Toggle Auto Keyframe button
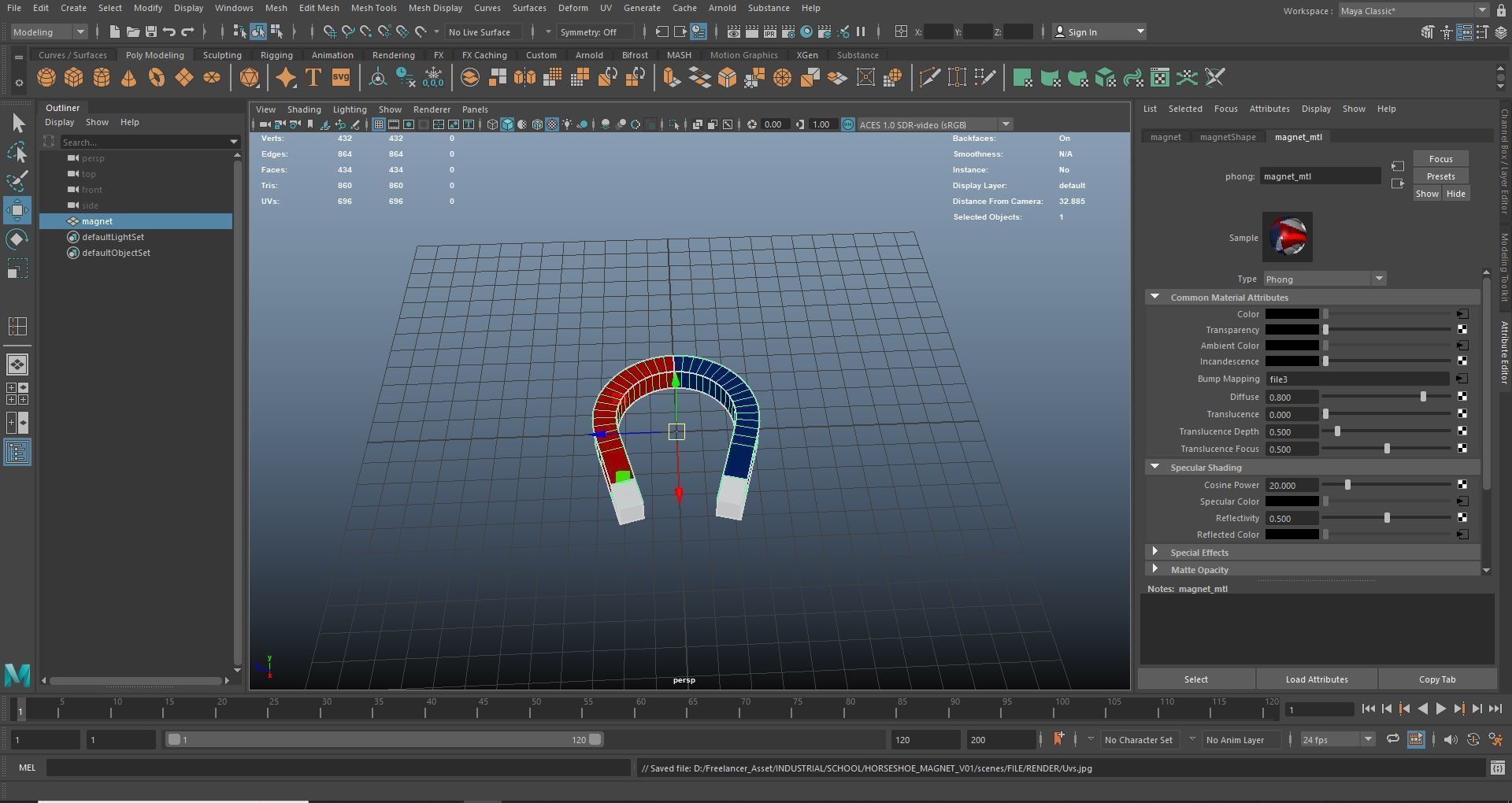The height and width of the screenshot is (803, 1512). coord(1473,739)
